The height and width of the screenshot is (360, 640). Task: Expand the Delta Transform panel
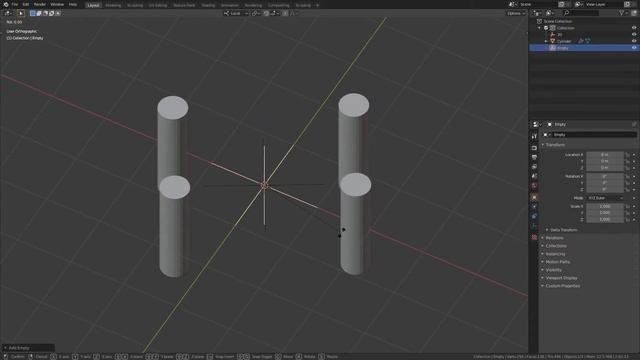563,230
